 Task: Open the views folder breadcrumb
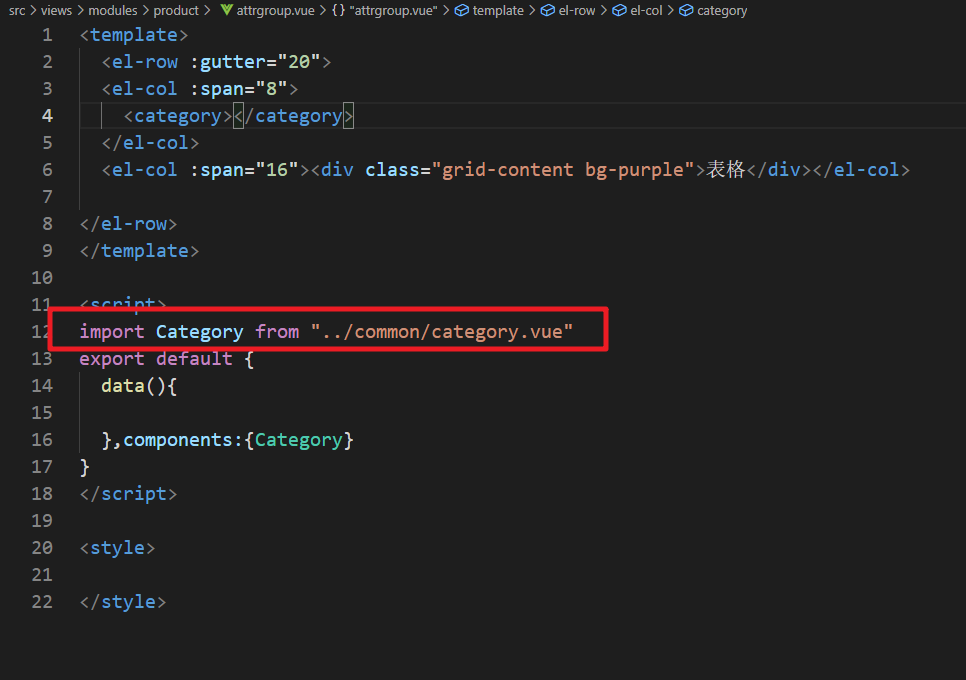click(x=56, y=11)
